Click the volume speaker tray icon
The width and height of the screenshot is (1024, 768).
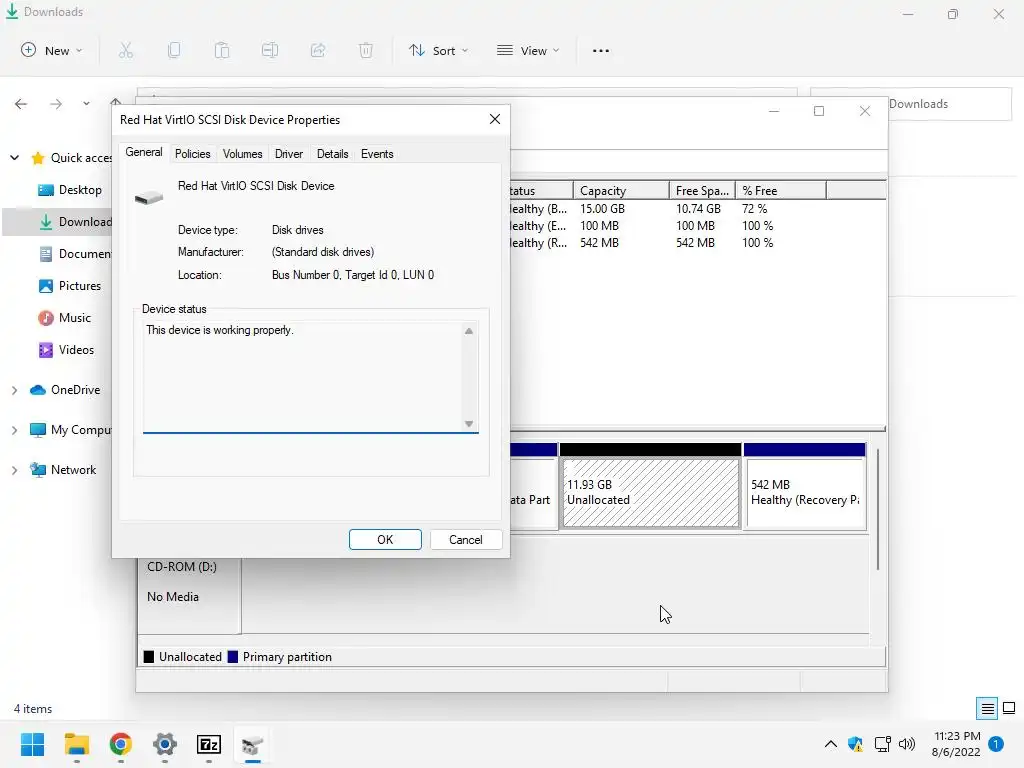click(906, 744)
